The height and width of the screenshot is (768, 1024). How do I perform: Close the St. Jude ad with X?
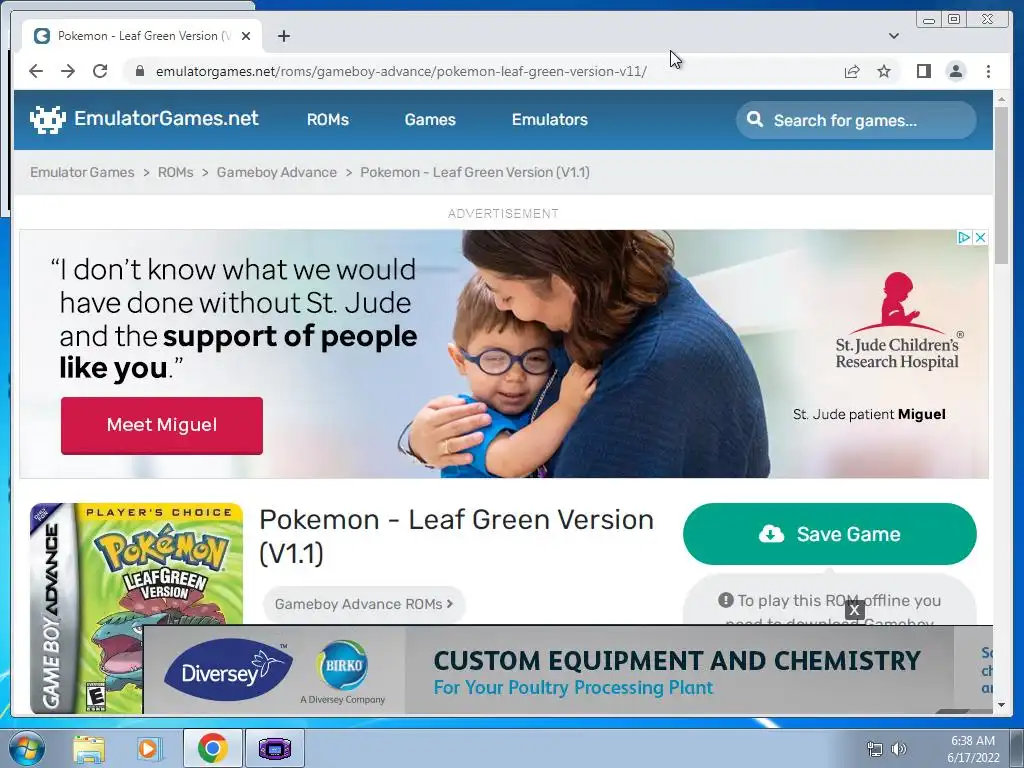[980, 238]
